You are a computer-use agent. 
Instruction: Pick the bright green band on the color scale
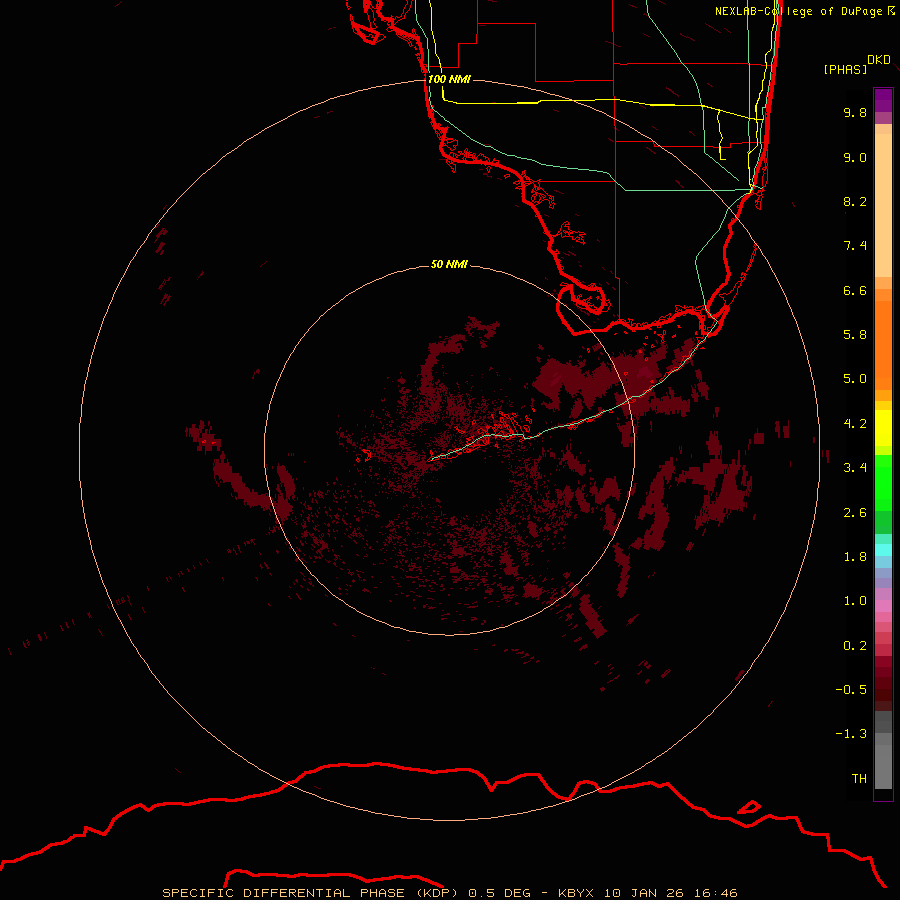883,483
